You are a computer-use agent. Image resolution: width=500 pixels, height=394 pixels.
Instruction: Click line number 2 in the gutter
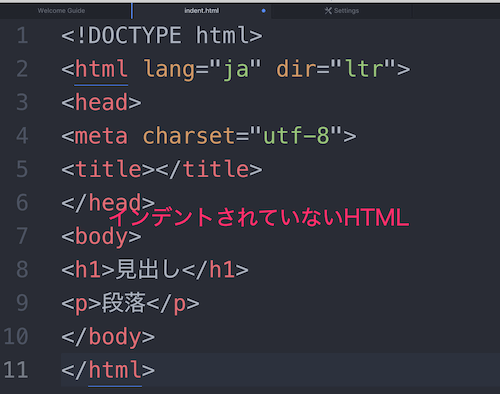pyautogui.click(x=23, y=69)
